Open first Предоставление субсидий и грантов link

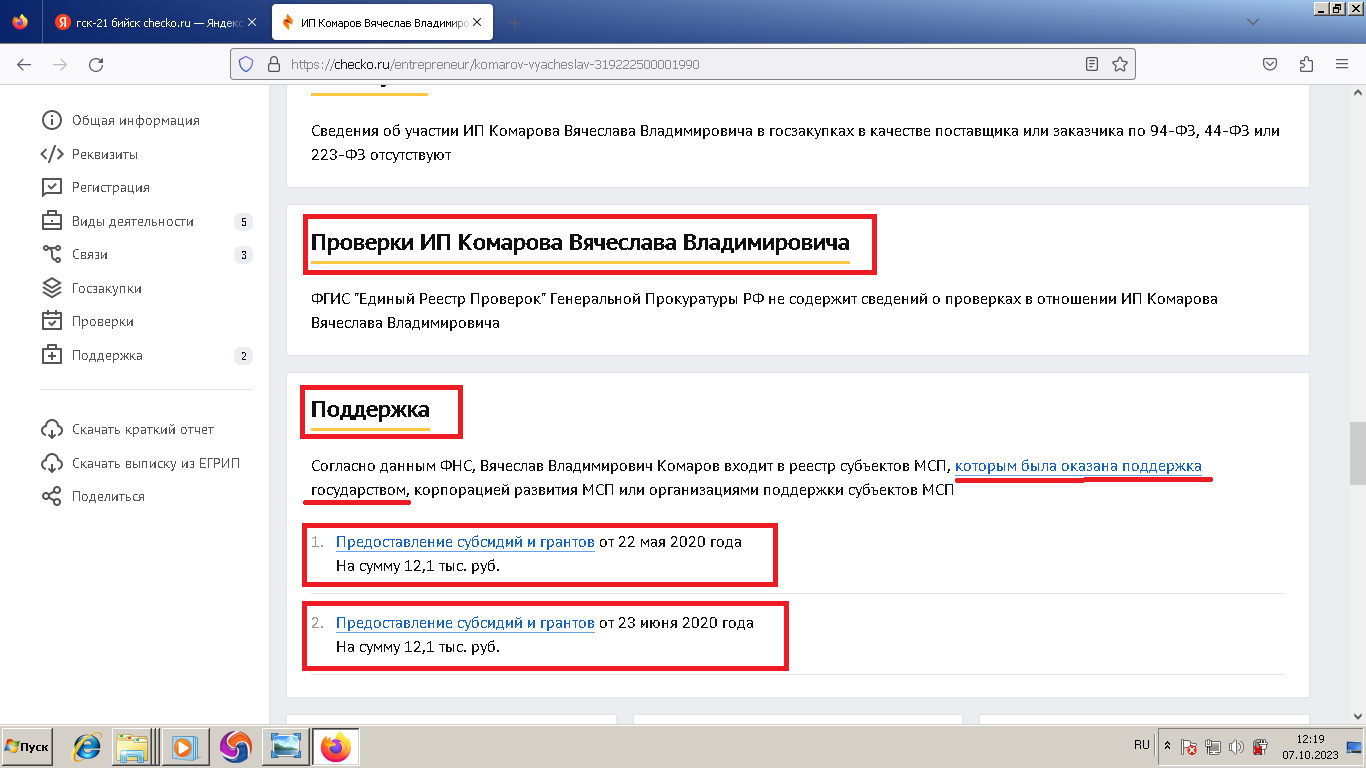[x=465, y=542]
